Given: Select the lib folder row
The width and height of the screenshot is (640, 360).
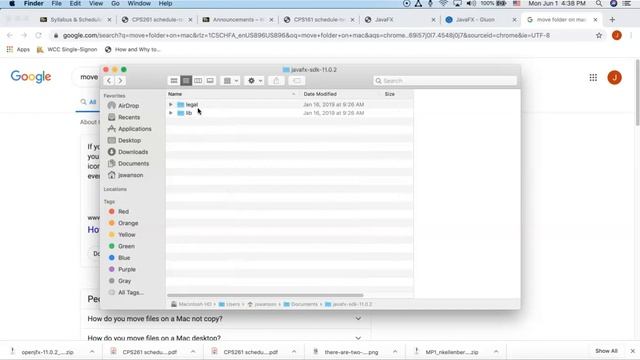Looking at the screenshot, I should pyautogui.click(x=289, y=113).
